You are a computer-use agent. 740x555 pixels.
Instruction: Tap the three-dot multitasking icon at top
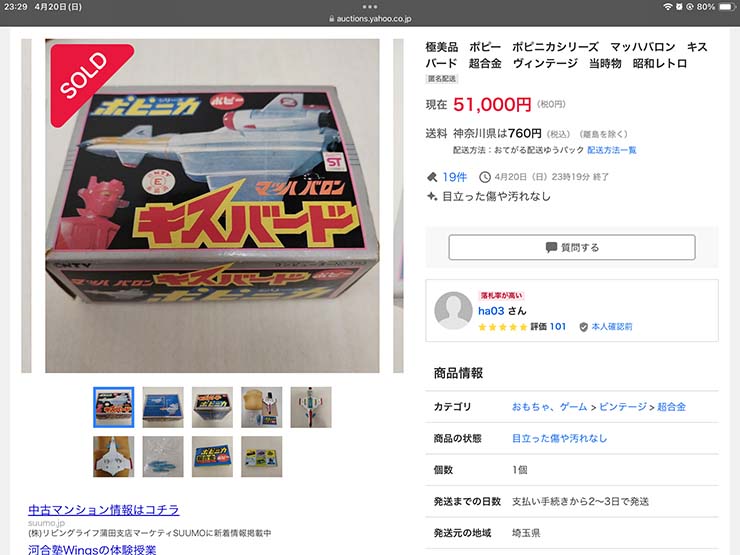pyautogui.click(x=370, y=7)
